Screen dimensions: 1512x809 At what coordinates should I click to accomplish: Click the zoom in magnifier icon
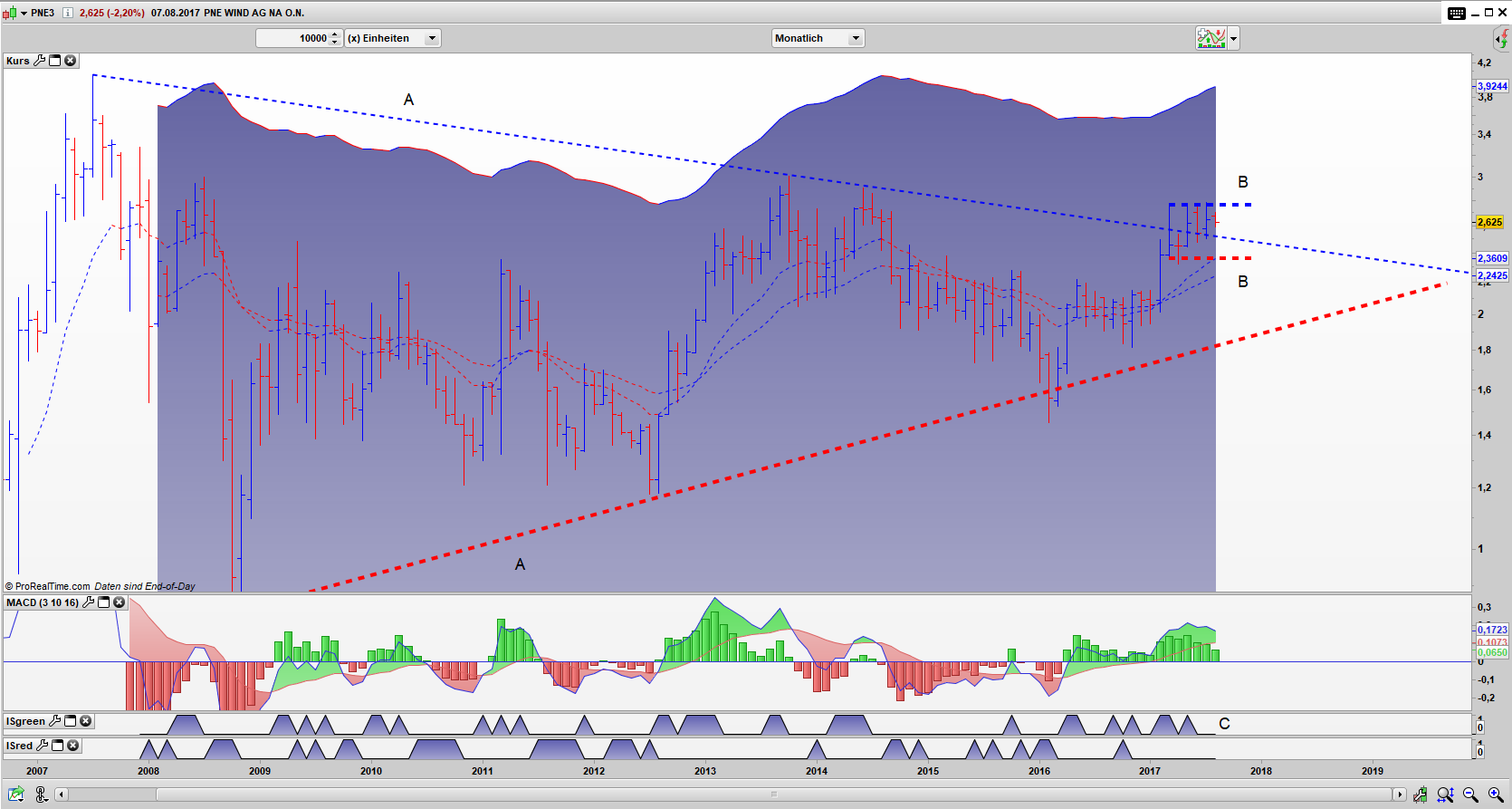coord(1495,795)
